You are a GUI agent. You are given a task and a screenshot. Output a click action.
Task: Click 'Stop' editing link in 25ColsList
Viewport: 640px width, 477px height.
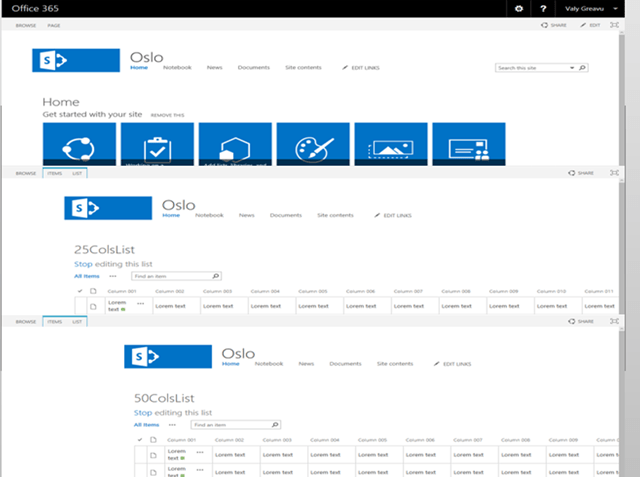[x=84, y=263]
